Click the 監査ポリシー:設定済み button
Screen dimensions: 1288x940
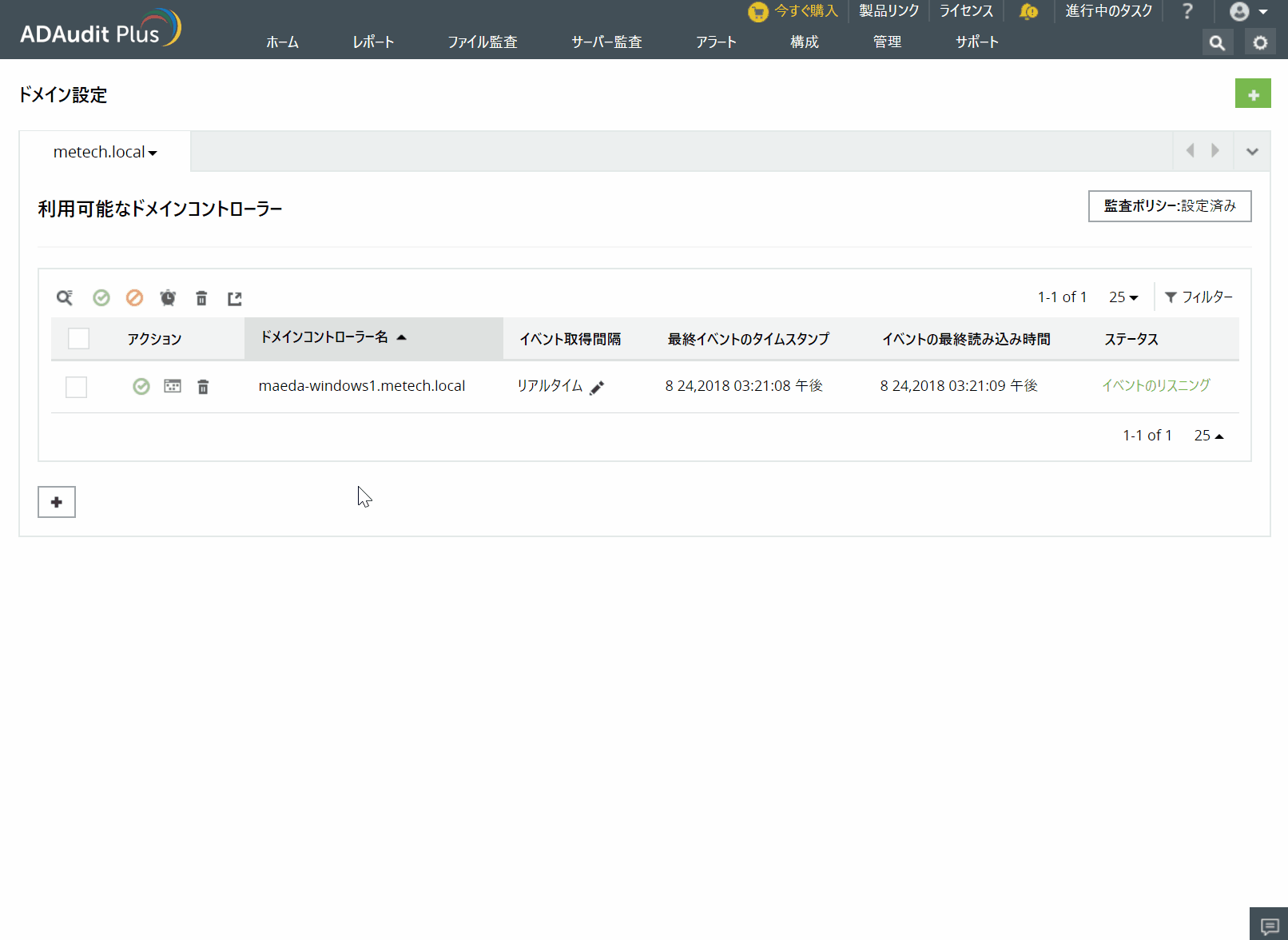pyautogui.click(x=1169, y=206)
